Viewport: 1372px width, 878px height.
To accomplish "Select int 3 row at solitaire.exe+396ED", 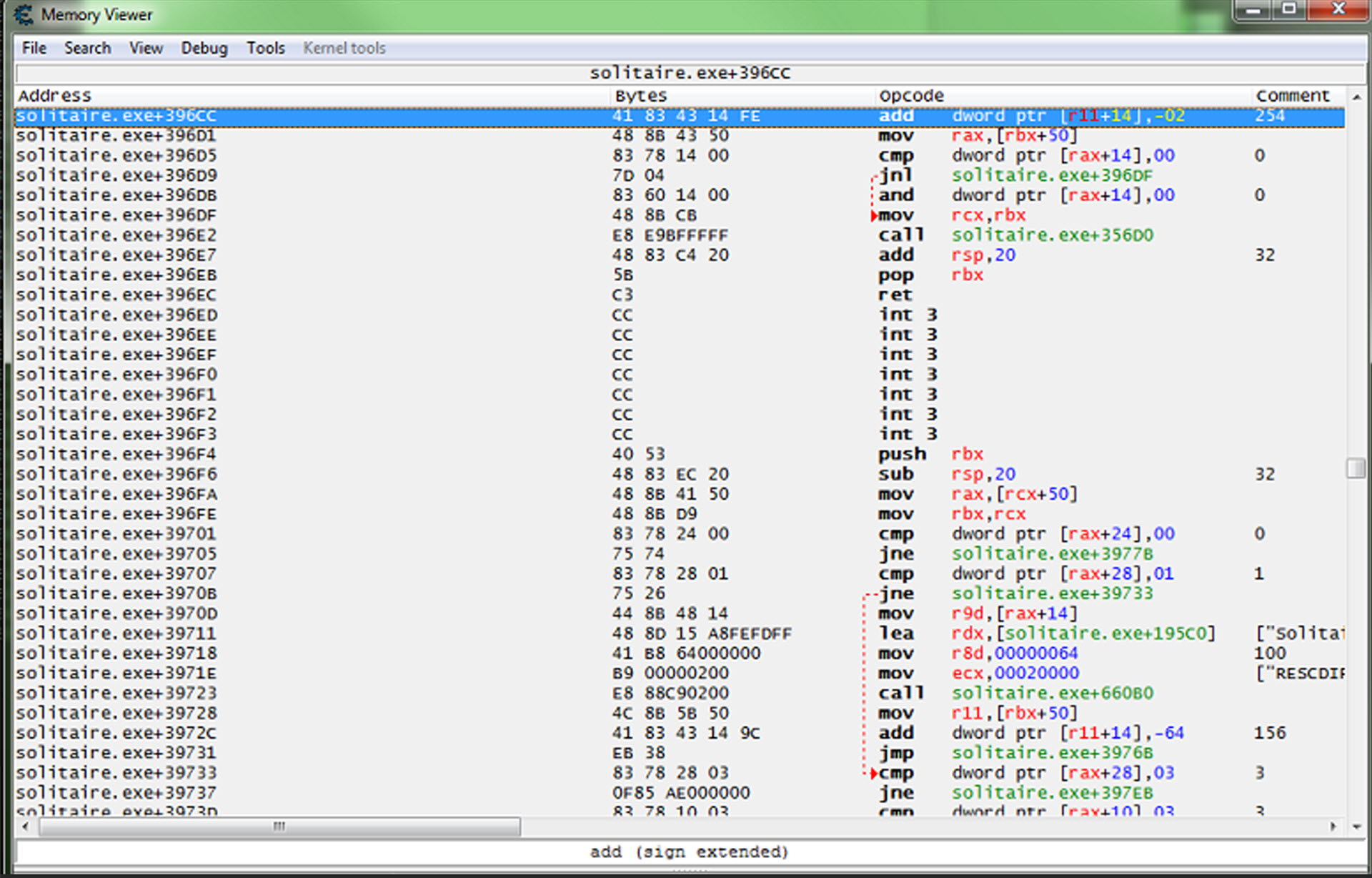I will [x=679, y=315].
